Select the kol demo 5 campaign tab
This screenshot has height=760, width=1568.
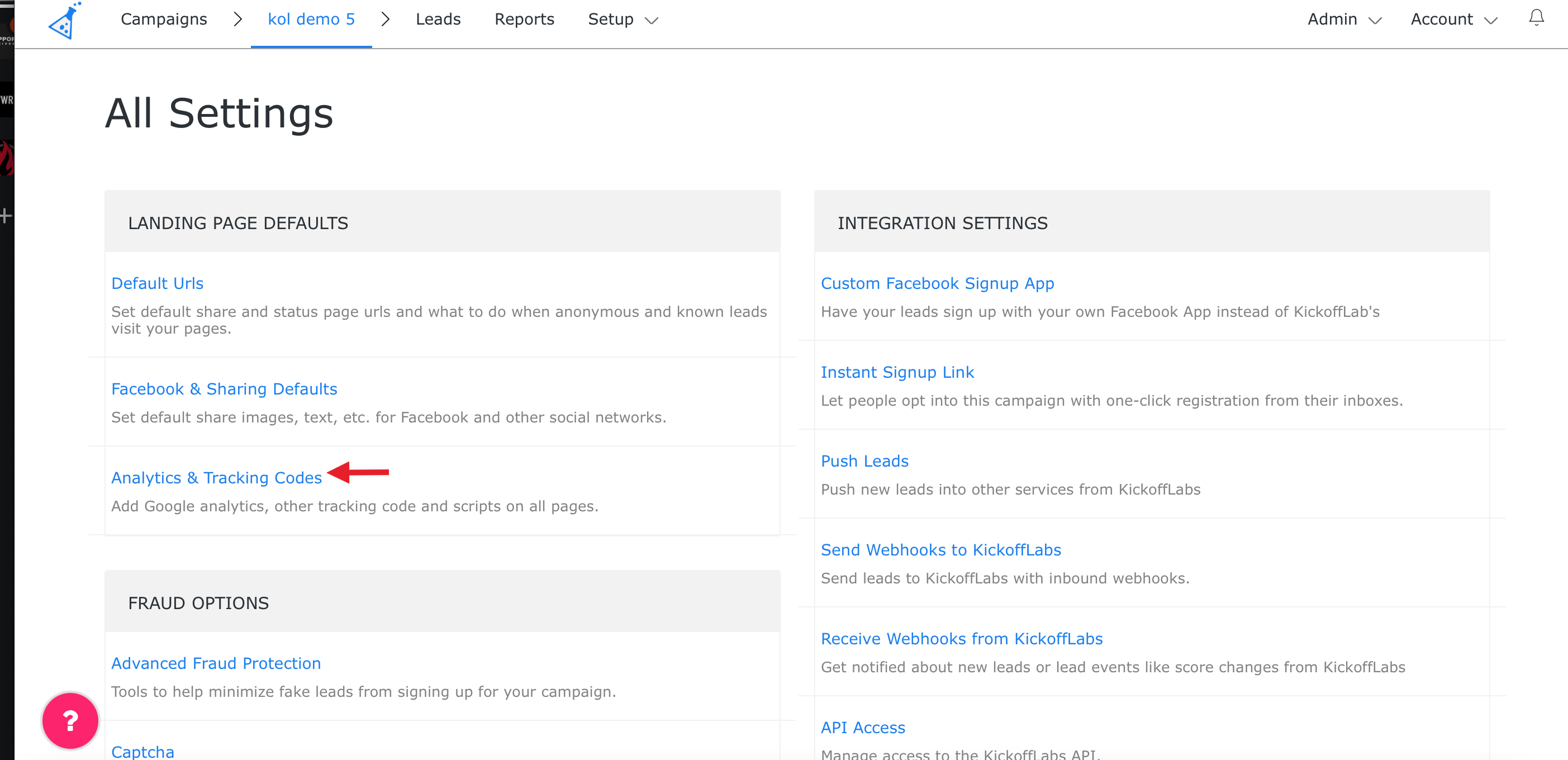point(311,20)
